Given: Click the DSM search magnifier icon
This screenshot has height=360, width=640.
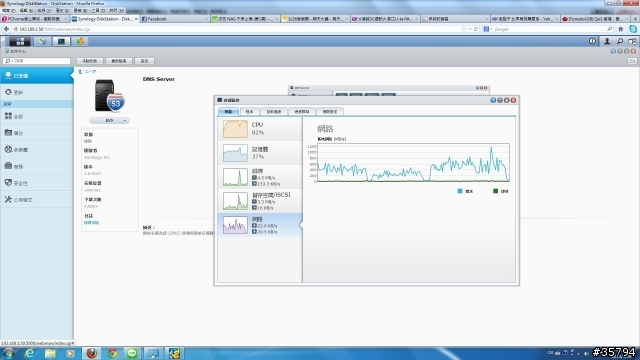Looking at the screenshot, I should pyautogui.click(x=620, y=41).
